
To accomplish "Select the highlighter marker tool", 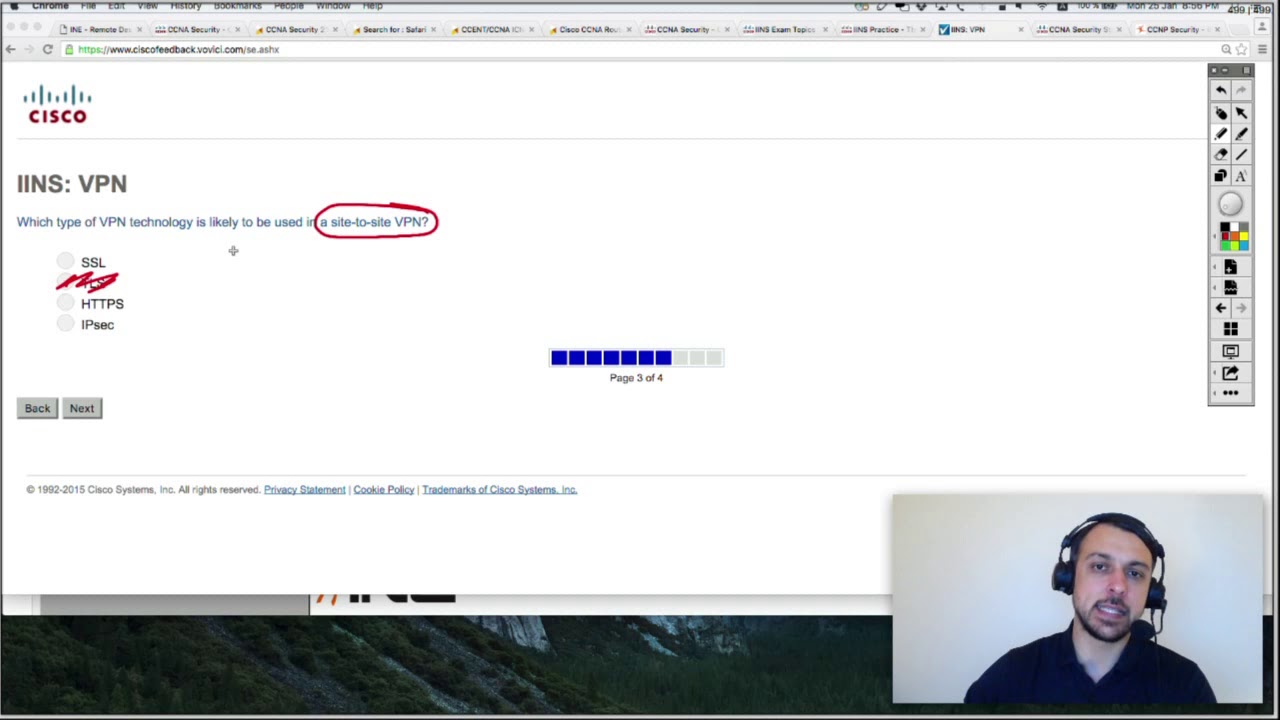I will tap(1241, 134).
